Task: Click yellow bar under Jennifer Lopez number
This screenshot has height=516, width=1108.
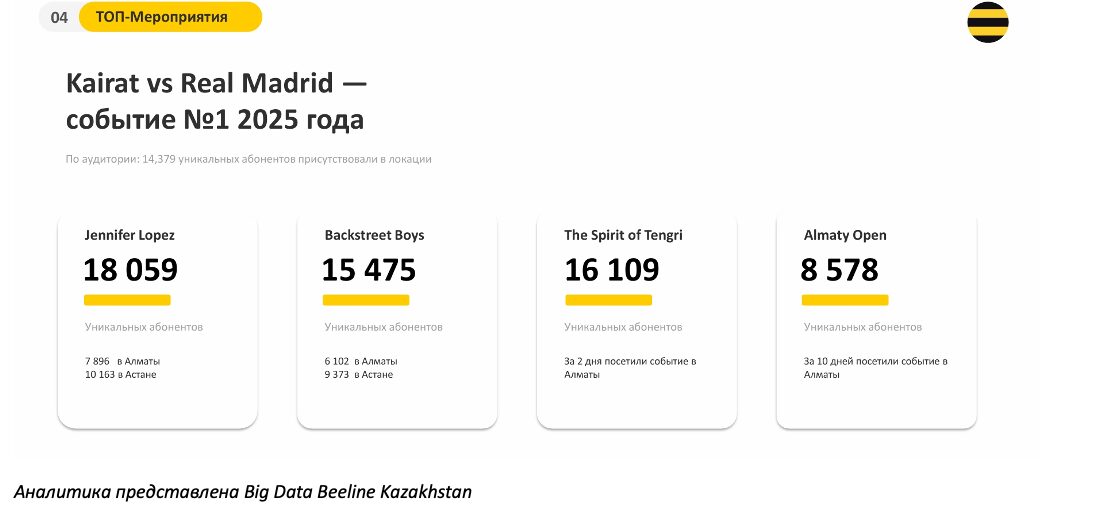Action: [x=127, y=300]
